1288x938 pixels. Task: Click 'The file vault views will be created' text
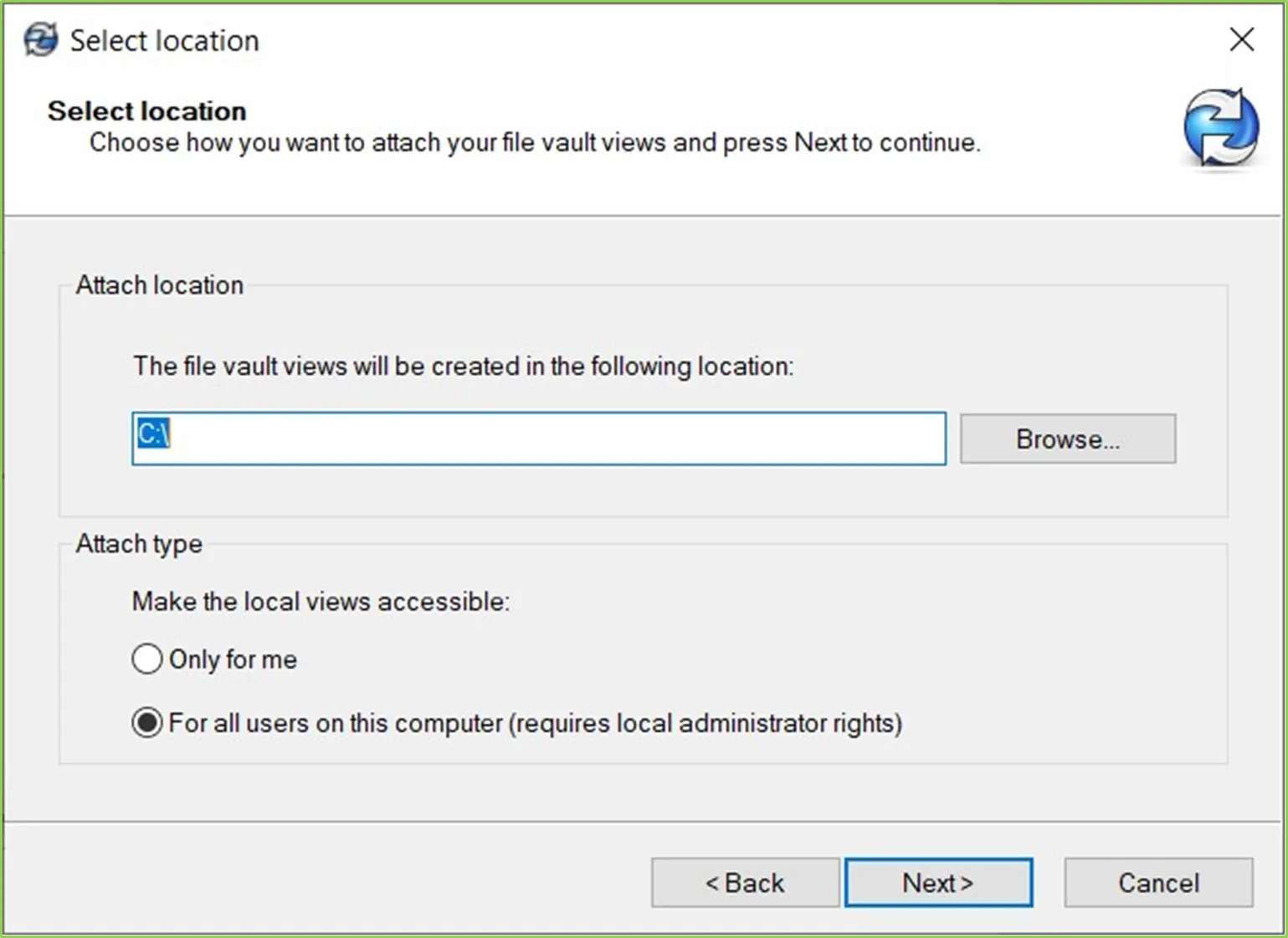pos(463,366)
